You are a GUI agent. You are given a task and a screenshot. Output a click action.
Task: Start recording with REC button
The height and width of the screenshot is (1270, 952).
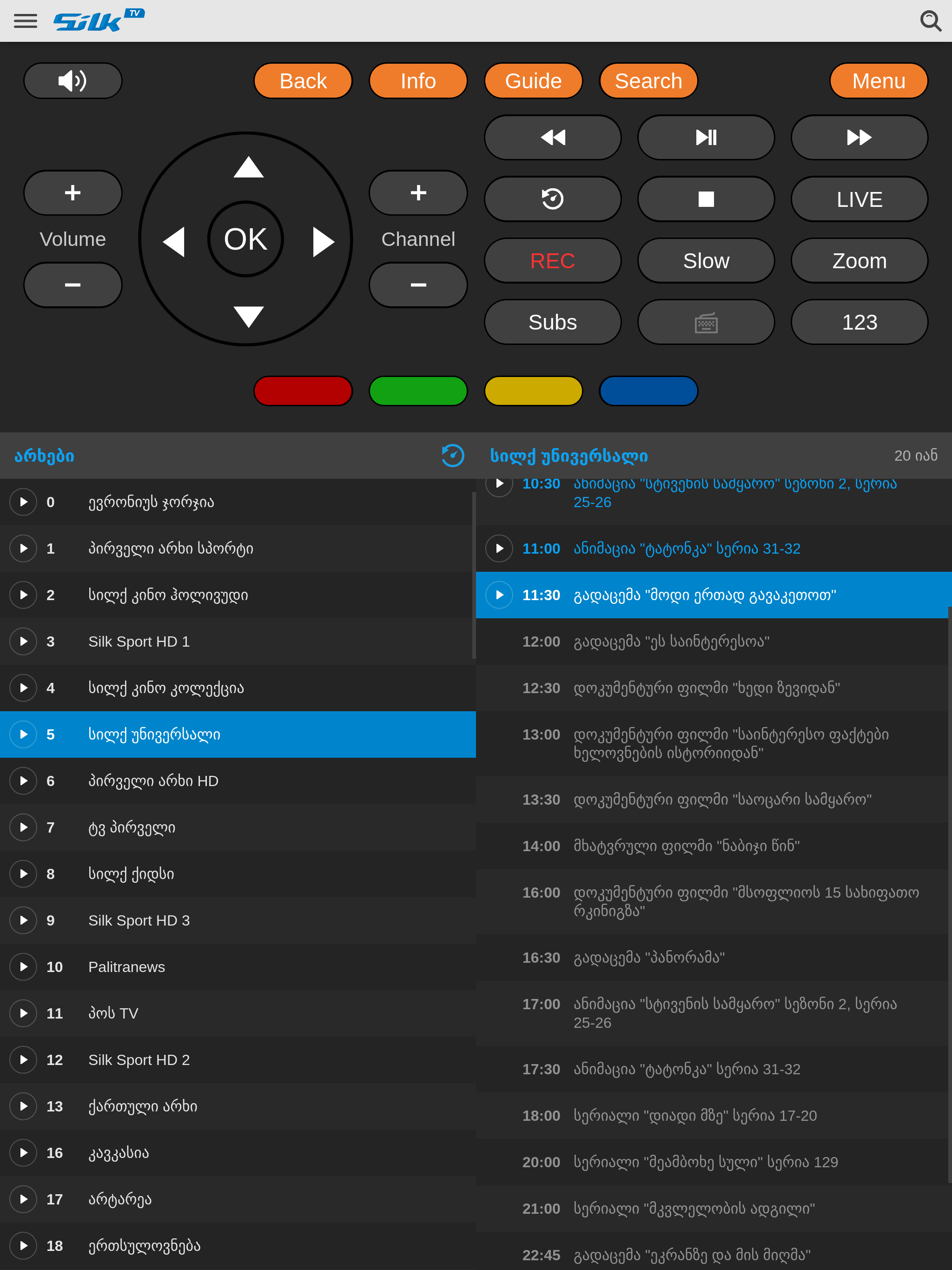click(x=552, y=260)
